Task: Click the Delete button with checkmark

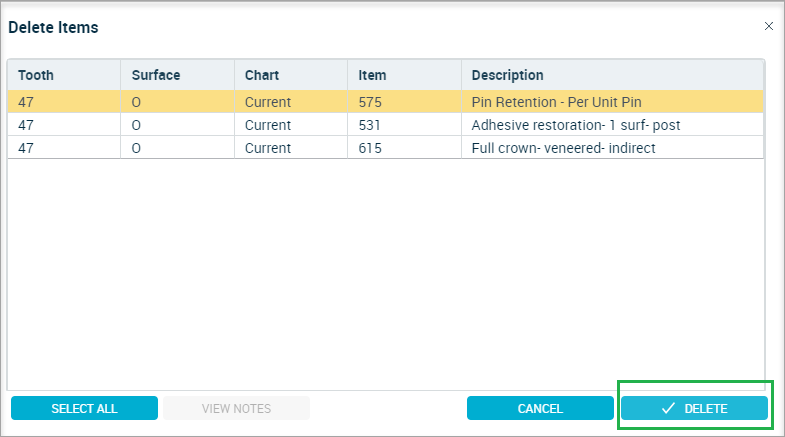Action: click(x=694, y=408)
